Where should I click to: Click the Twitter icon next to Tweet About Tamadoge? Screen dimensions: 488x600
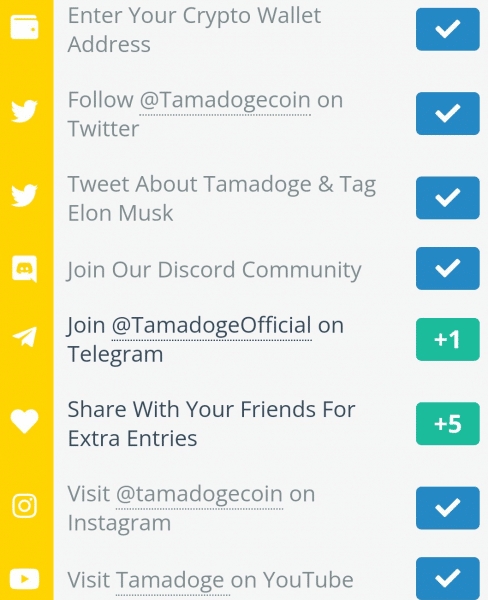point(24,196)
